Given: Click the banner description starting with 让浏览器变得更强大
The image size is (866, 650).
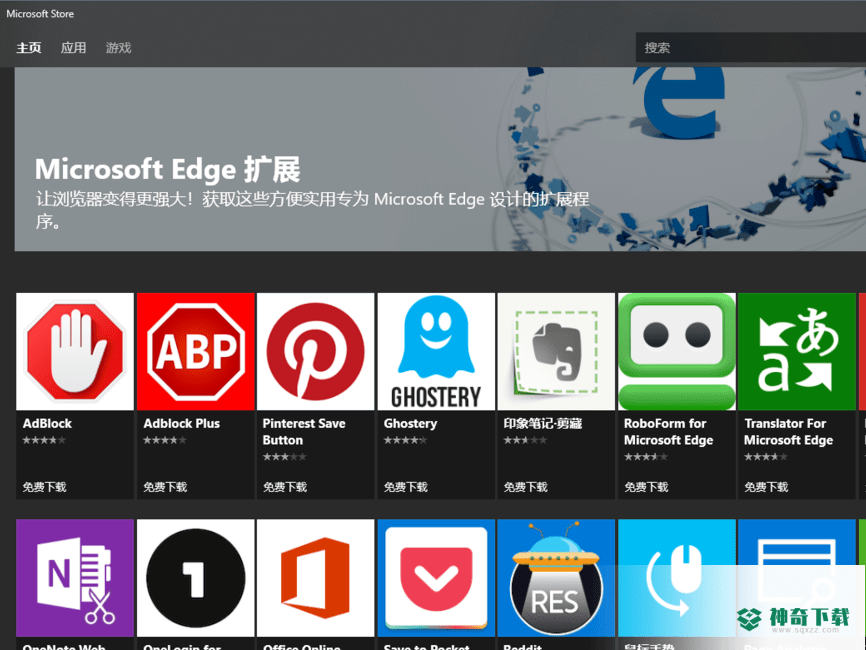Looking at the screenshot, I should point(313,210).
